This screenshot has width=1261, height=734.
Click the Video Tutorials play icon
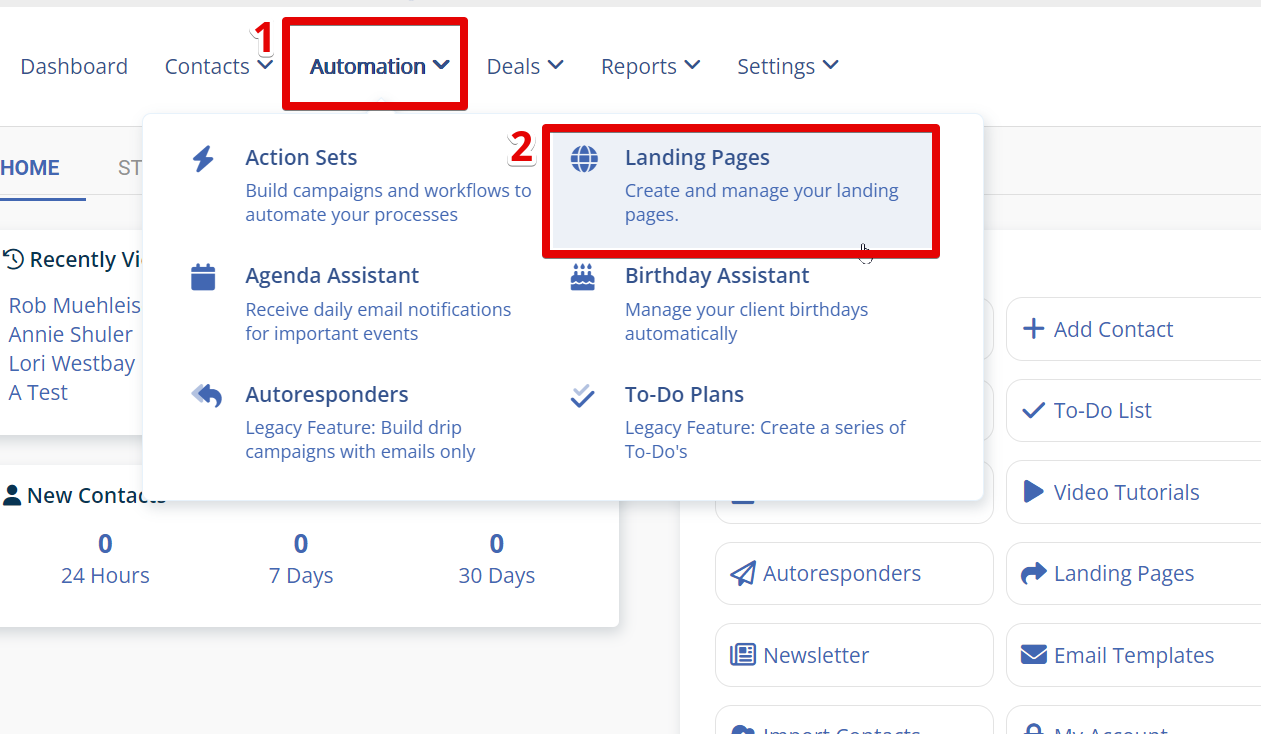(1033, 492)
